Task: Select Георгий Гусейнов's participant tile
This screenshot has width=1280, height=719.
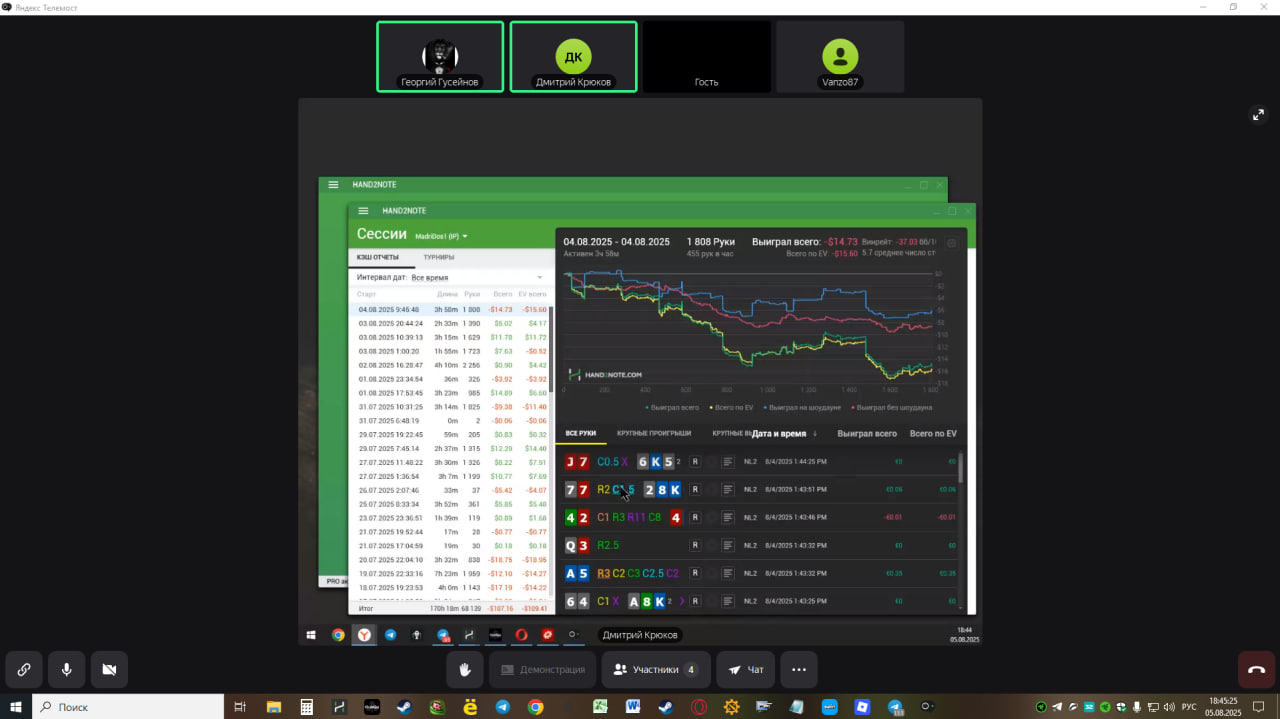Action: (440, 57)
